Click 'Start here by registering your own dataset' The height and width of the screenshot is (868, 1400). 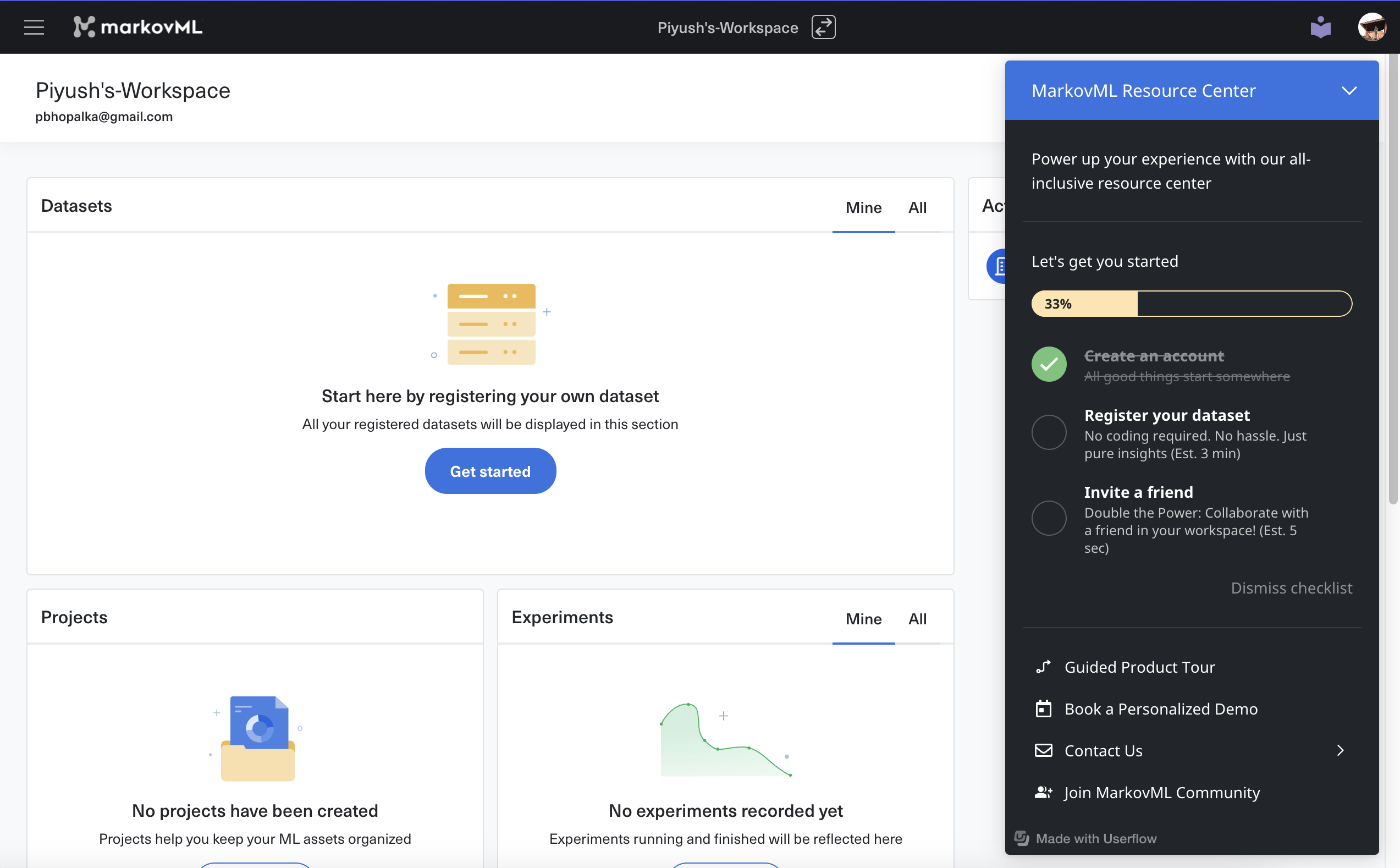(490, 396)
